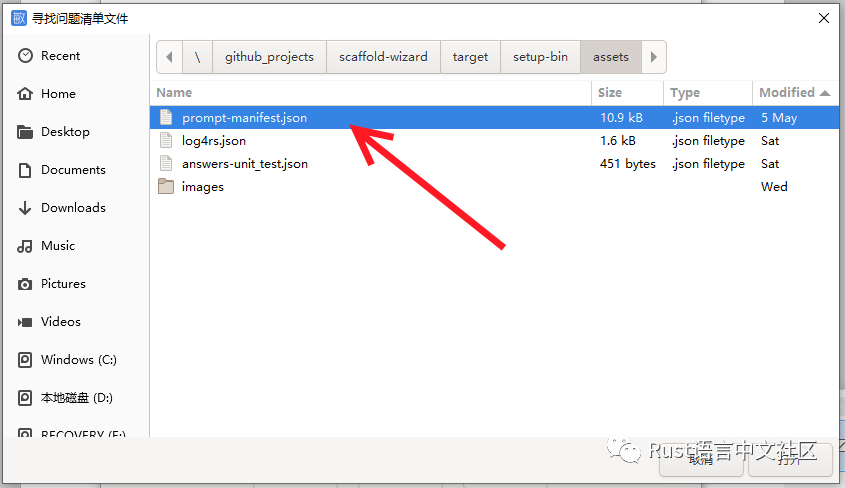Sort files by Size column

coord(627,93)
